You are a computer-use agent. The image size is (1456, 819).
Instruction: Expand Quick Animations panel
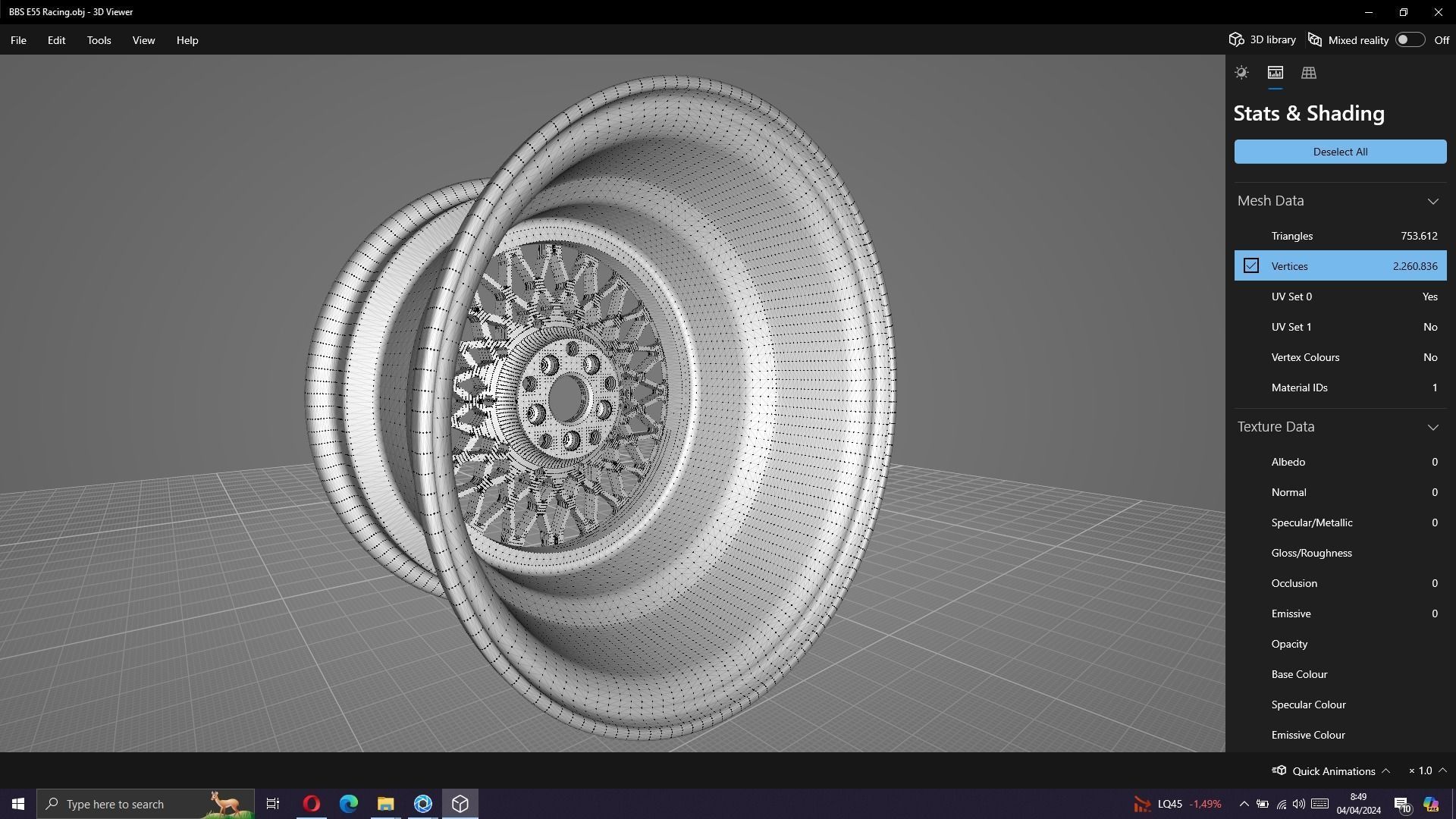pos(1331,770)
